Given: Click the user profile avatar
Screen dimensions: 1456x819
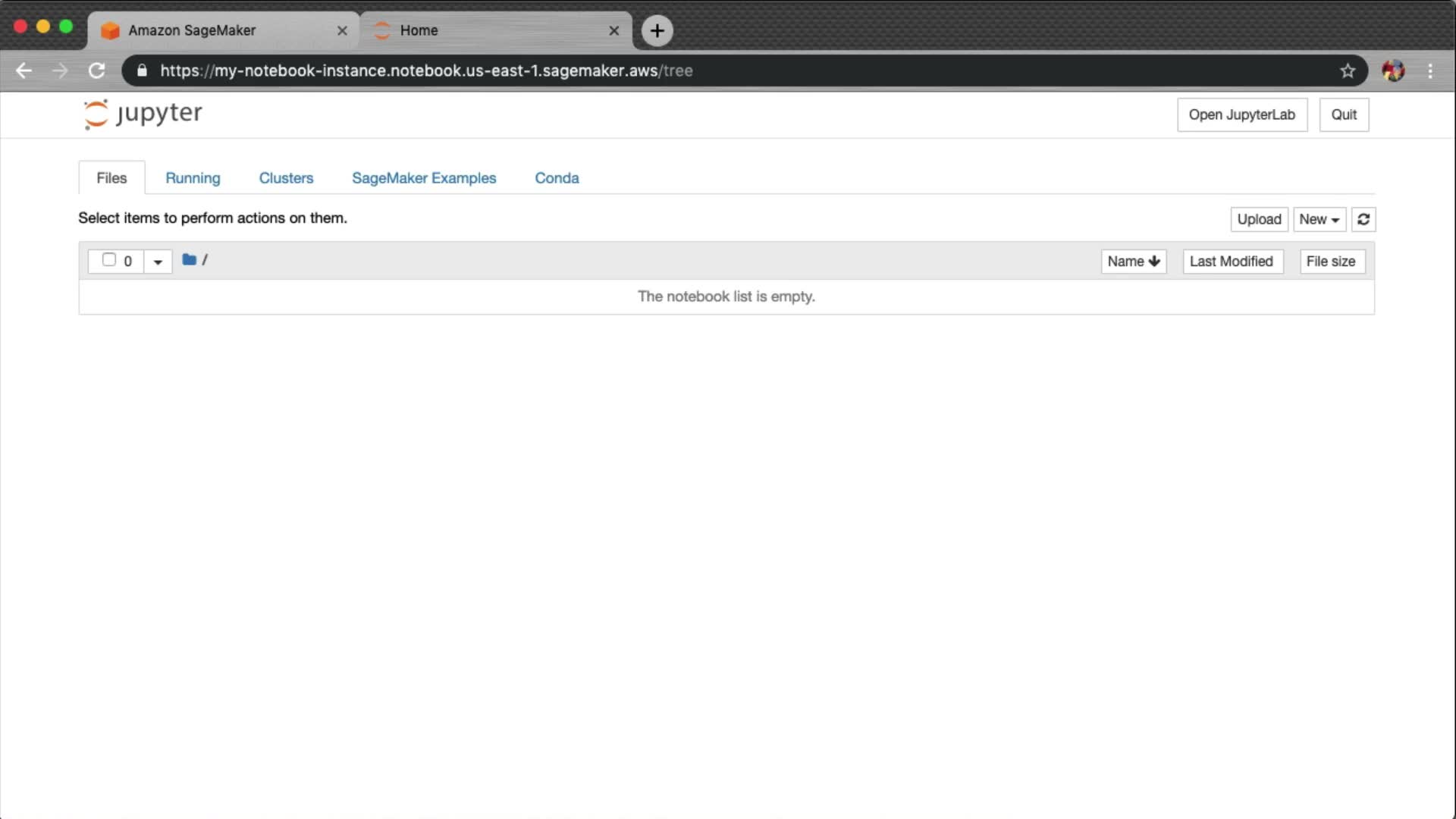Looking at the screenshot, I should (1393, 71).
